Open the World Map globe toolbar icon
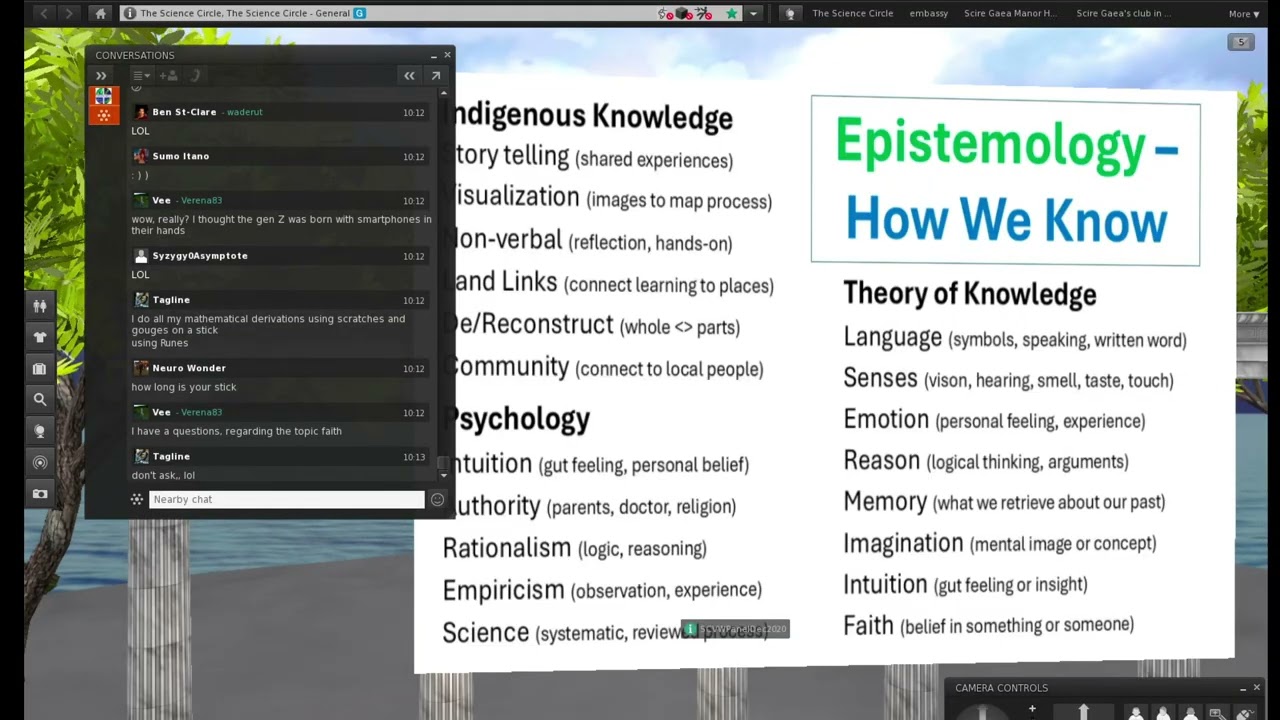Image resolution: width=1280 pixels, height=720 pixels. 40,431
